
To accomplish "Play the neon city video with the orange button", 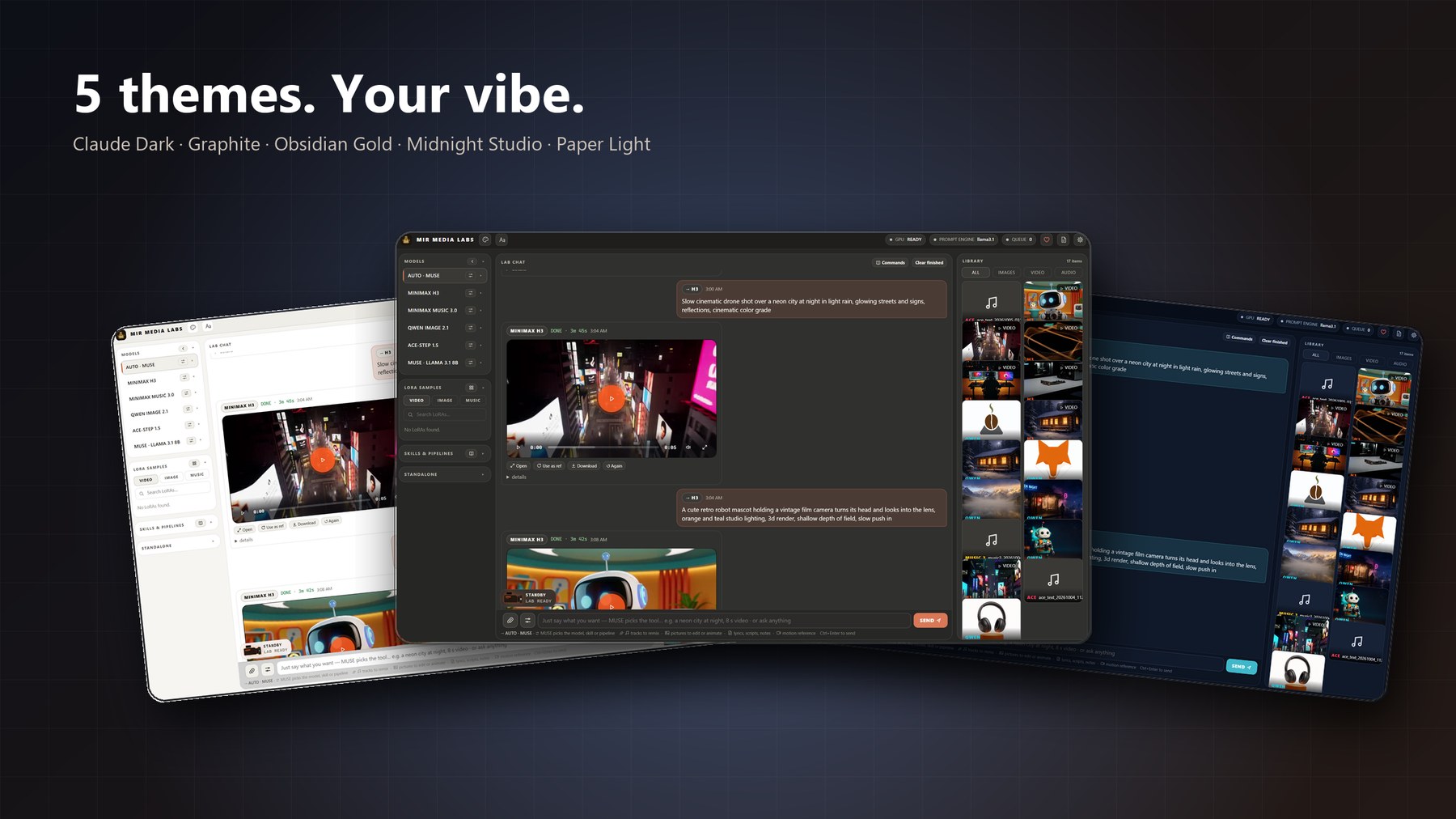I will (x=612, y=398).
